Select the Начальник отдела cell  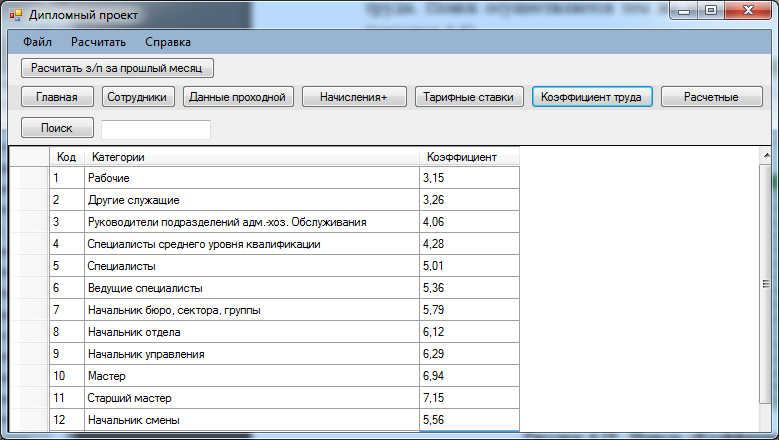tap(252, 332)
